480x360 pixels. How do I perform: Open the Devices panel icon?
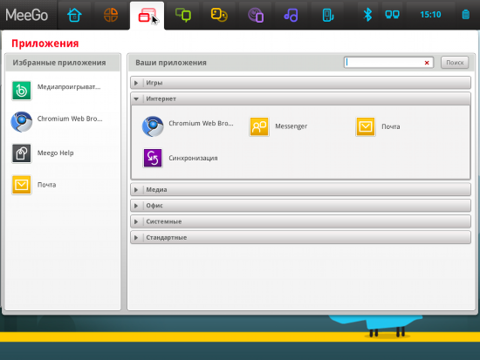coord(328,15)
